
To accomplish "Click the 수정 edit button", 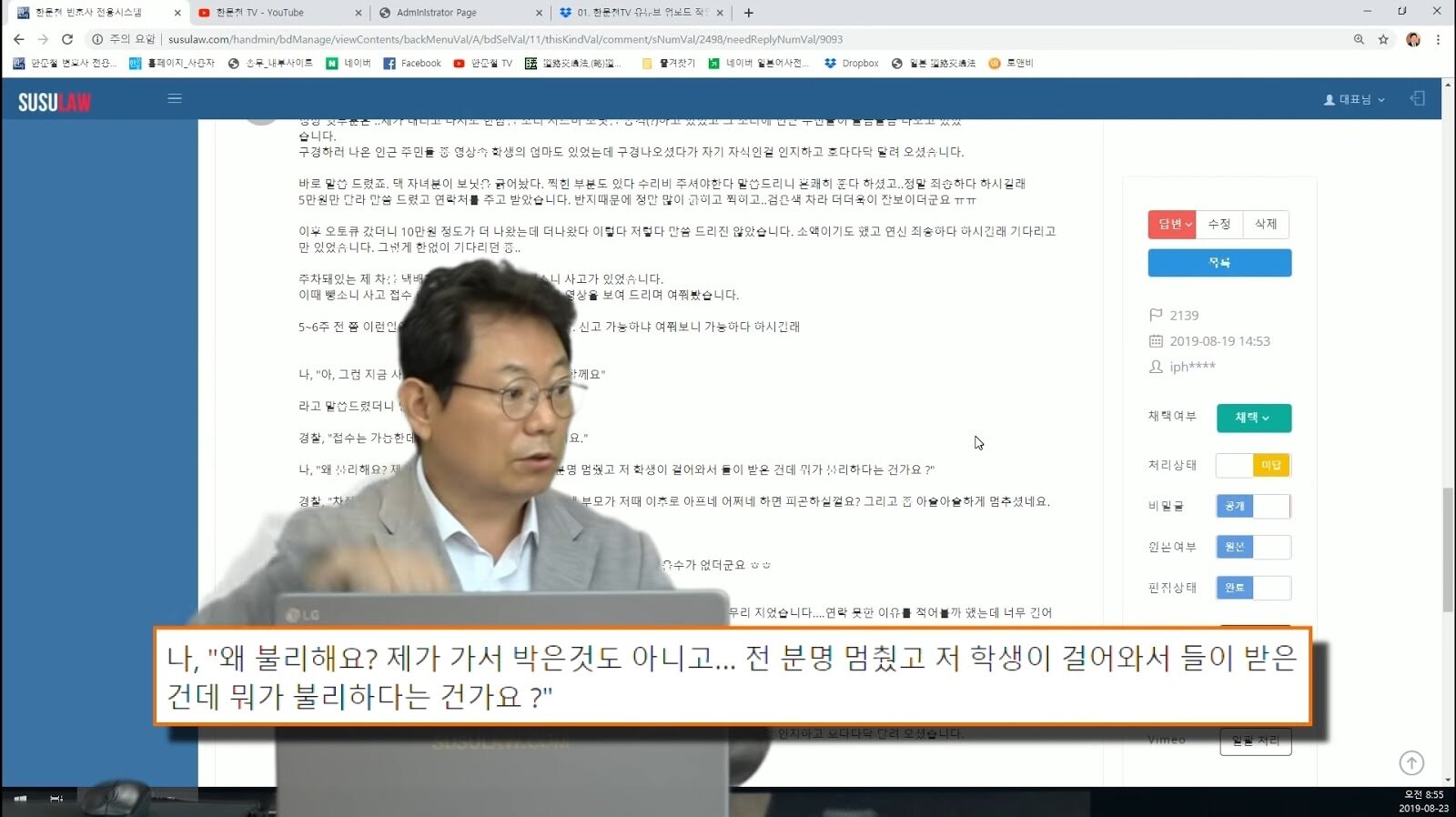I will pos(1219,224).
